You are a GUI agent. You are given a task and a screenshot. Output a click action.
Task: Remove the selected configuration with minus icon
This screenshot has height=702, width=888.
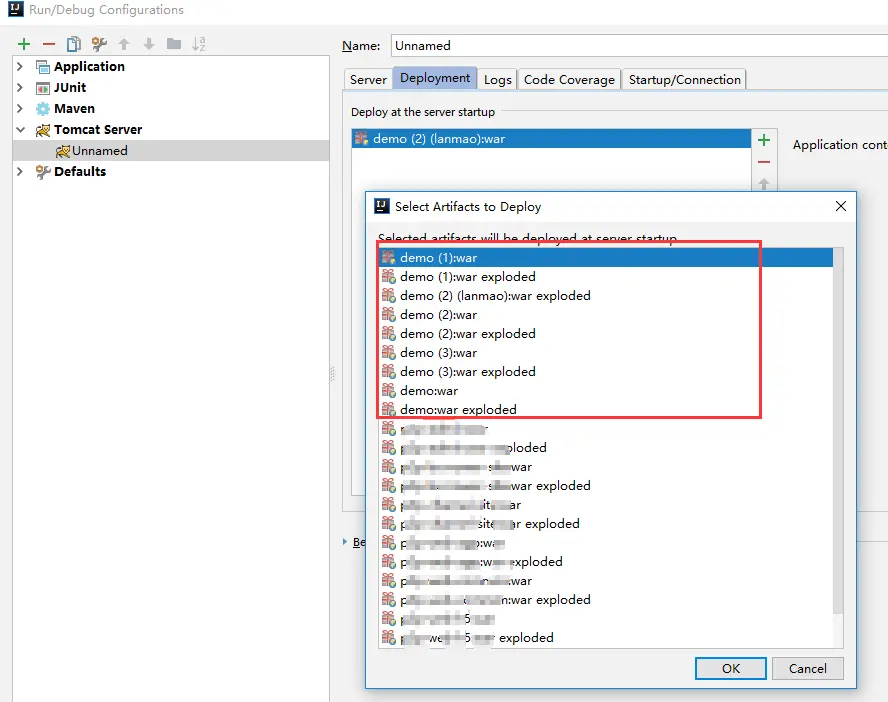pyautogui.click(x=49, y=44)
